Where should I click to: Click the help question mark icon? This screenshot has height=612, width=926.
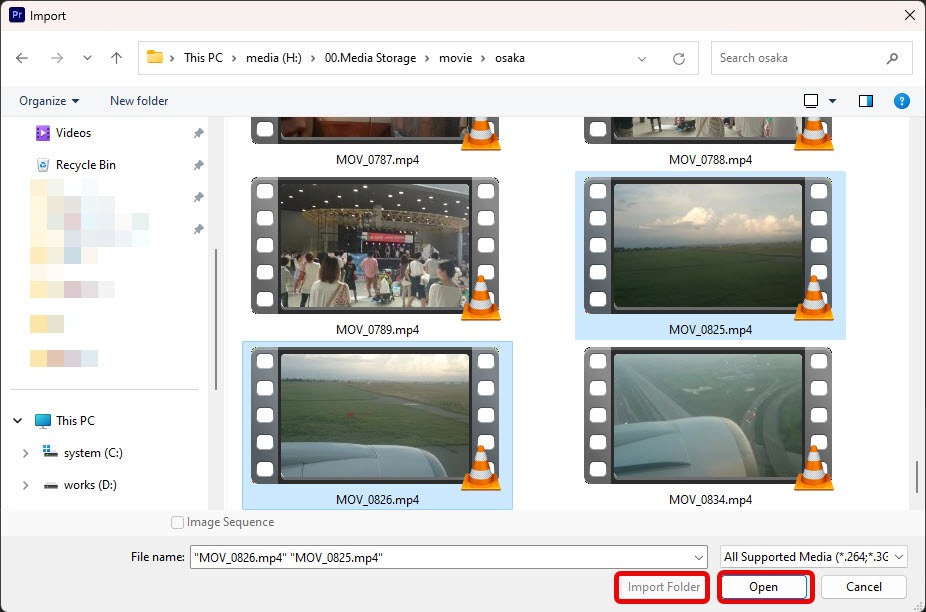901,101
